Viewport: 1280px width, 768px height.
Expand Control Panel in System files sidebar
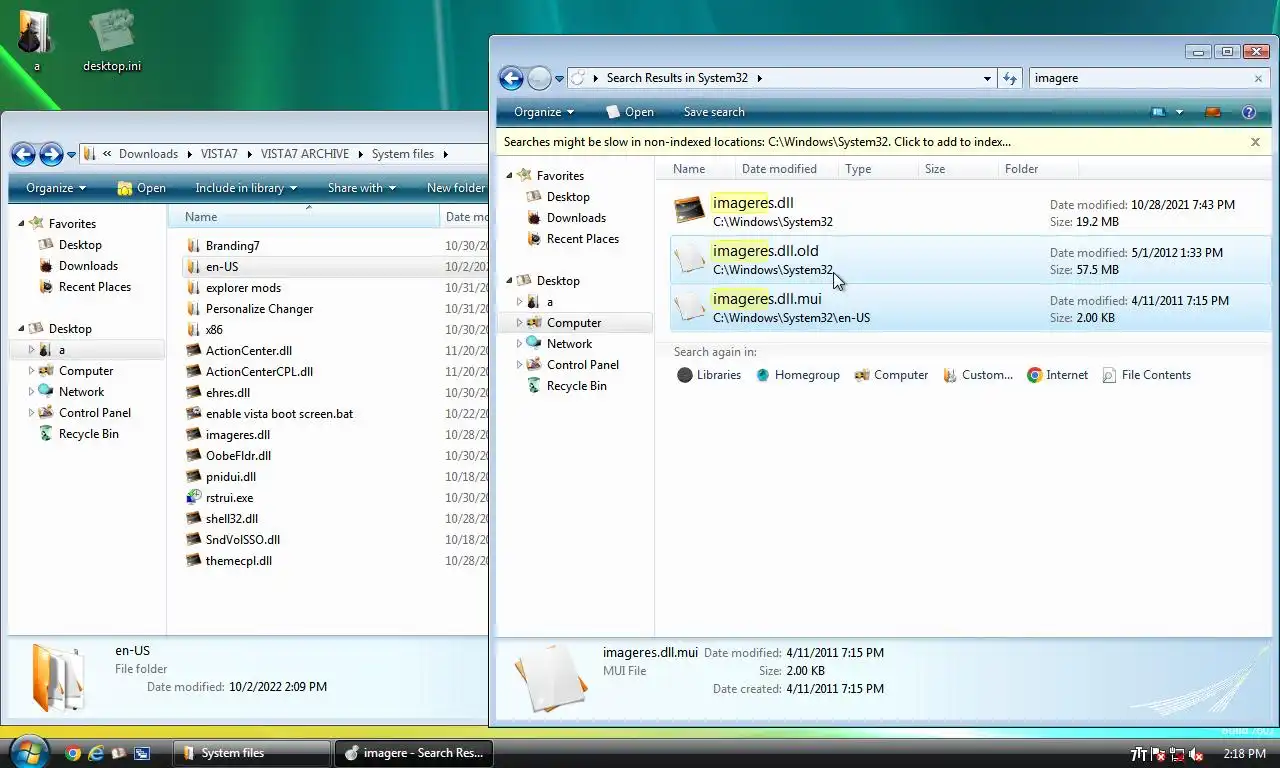pyautogui.click(x=32, y=413)
